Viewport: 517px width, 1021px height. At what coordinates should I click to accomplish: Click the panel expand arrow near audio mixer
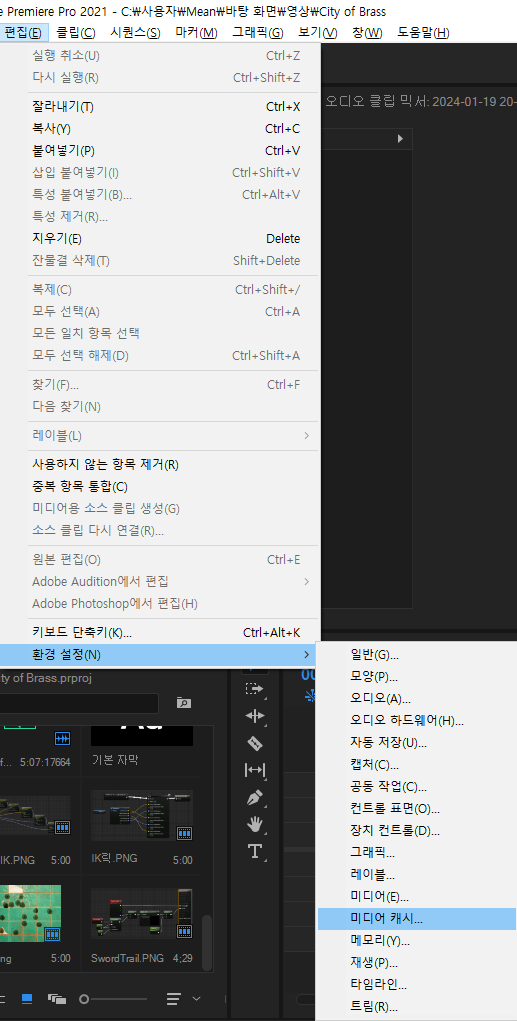click(x=400, y=139)
